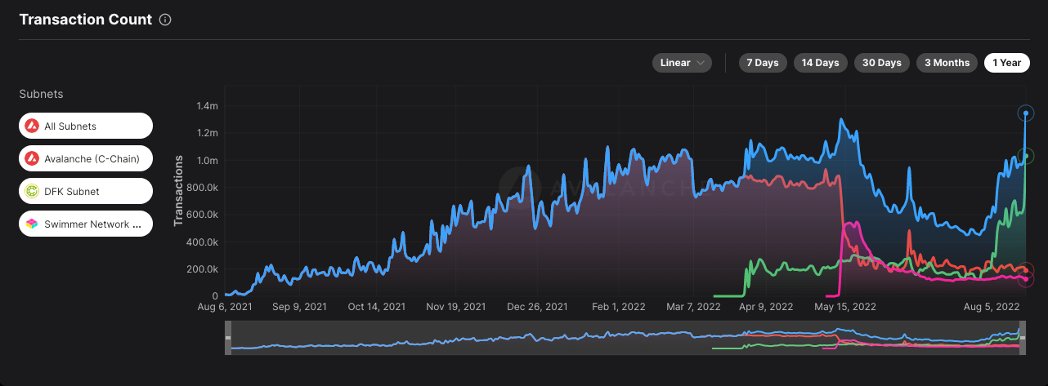Toggle the Avalanche (C-Chain) series

(86, 158)
